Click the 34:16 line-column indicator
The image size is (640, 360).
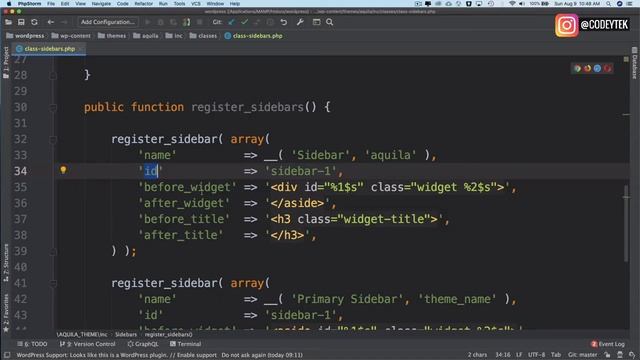tap(502, 355)
